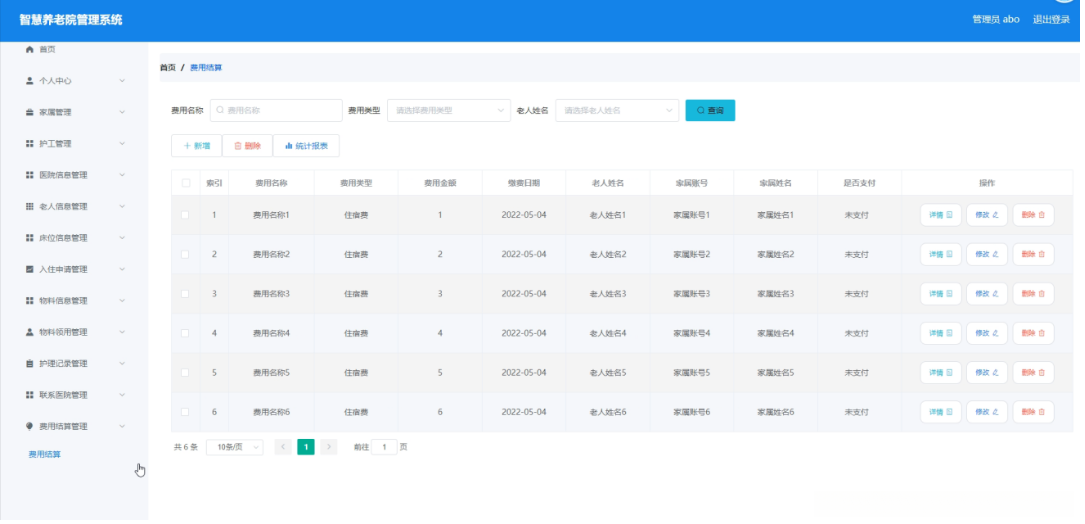Open the 统计报表 statistics report

point(307,146)
